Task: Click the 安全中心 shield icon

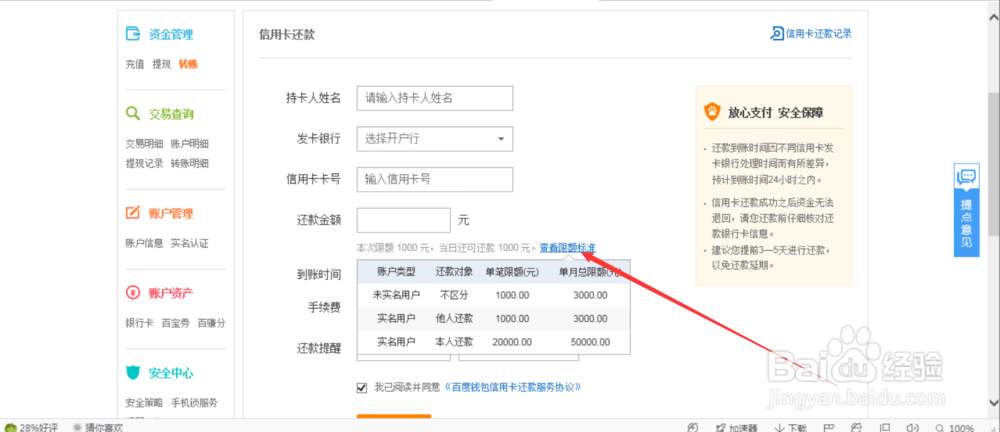Action: point(133,372)
